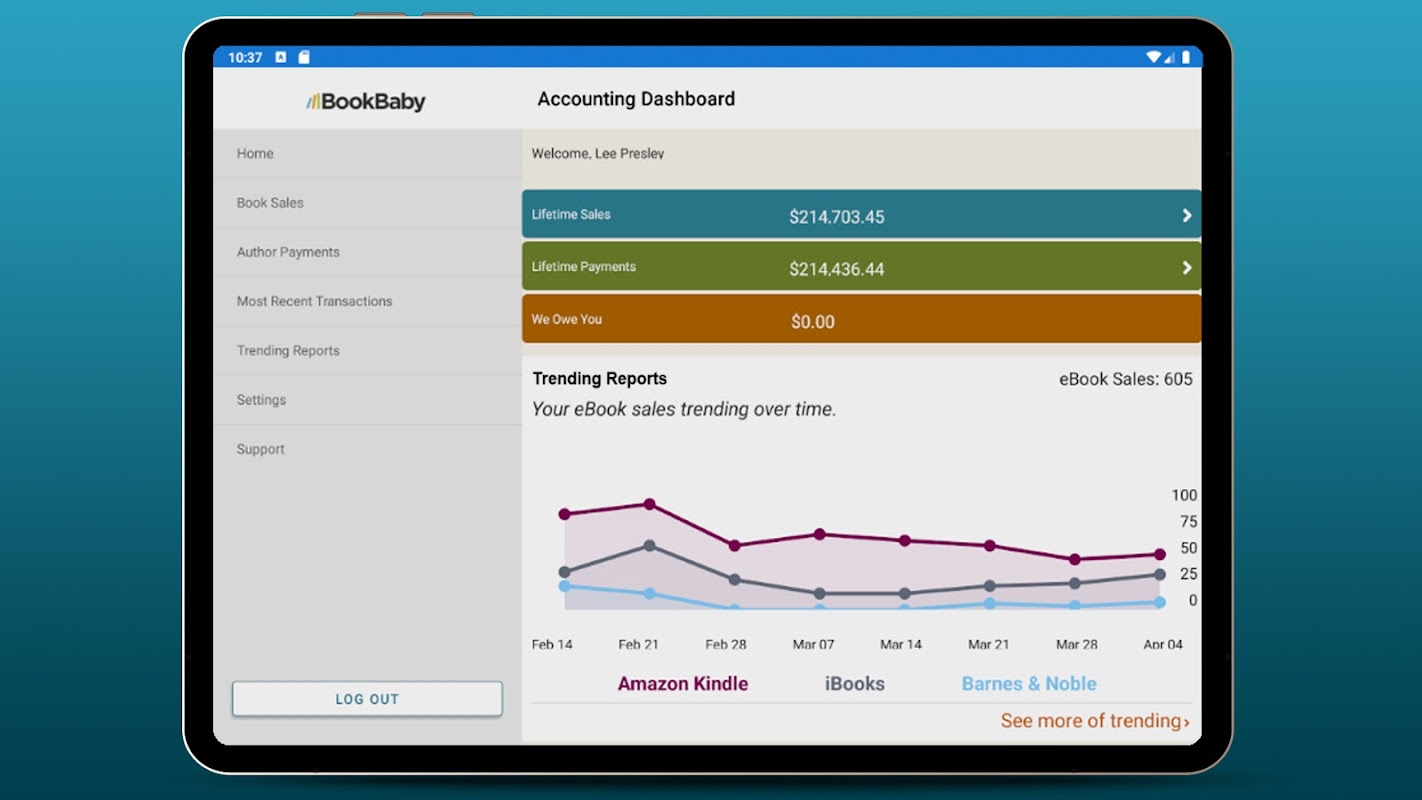The image size is (1422, 800).
Task: Open Book Sales in the sidebar
Action: point(367,202)
